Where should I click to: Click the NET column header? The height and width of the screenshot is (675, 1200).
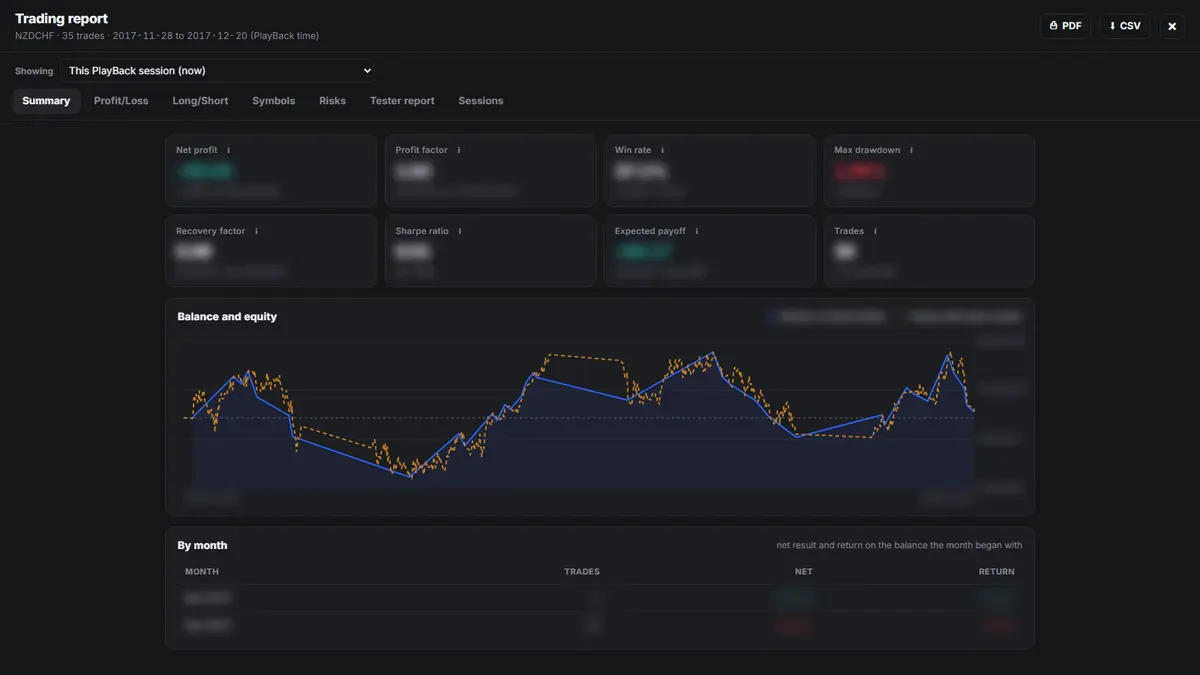click(804, 572)
